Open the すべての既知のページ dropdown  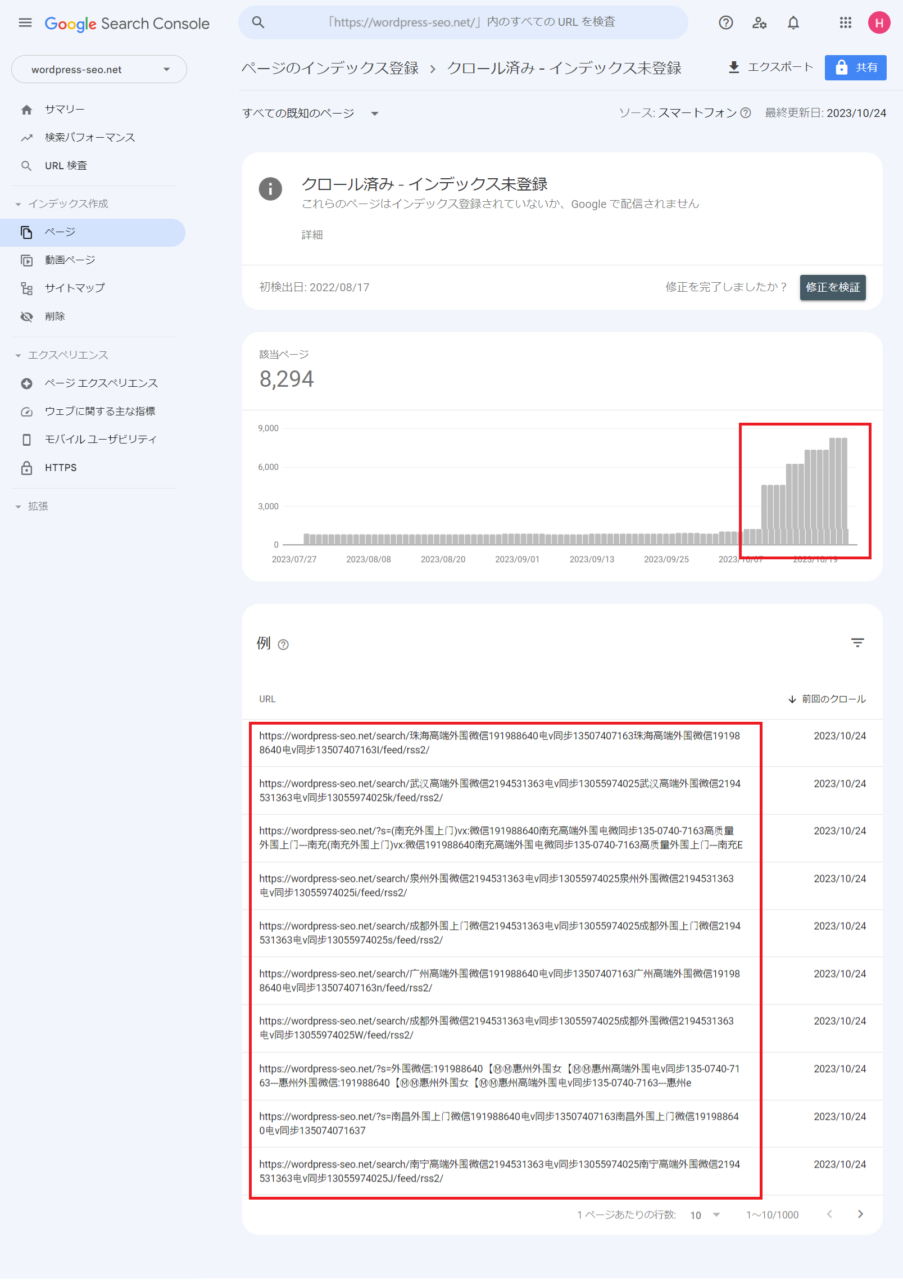point(310,113)
